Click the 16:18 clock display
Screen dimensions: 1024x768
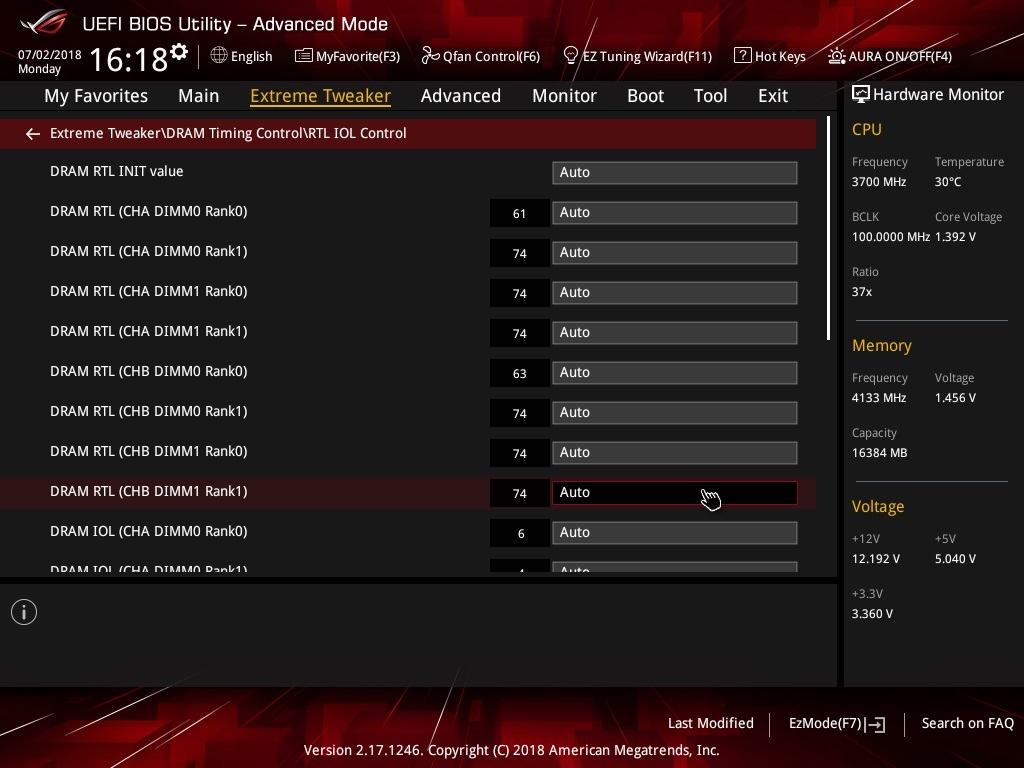click(x=129, y=59)
